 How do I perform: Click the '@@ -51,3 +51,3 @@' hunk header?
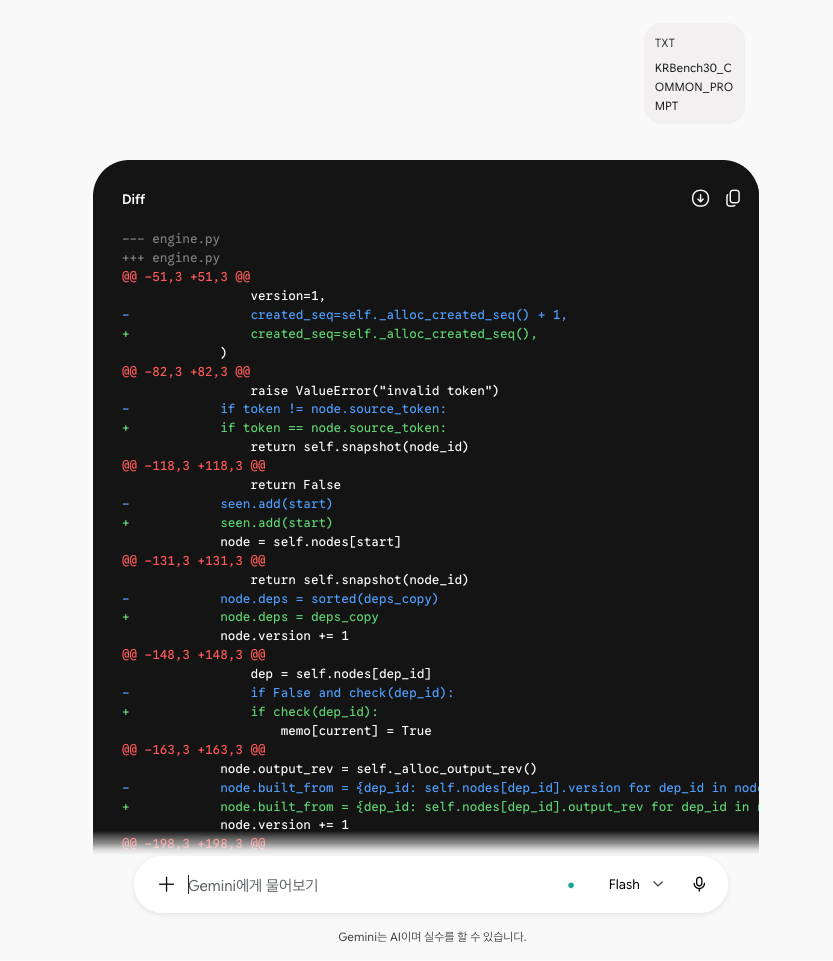click(186, 277)
